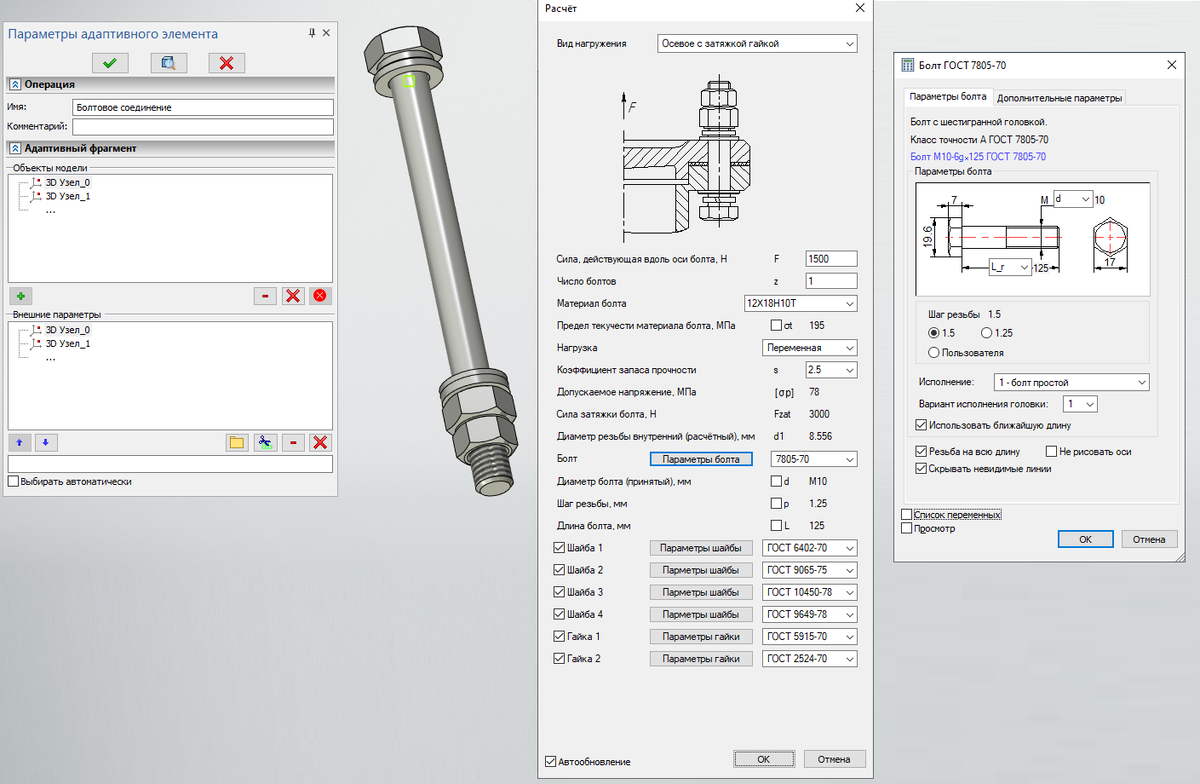Click Болт М10-6gx125 ГОСТ 7805-70 link

(978, 156)
